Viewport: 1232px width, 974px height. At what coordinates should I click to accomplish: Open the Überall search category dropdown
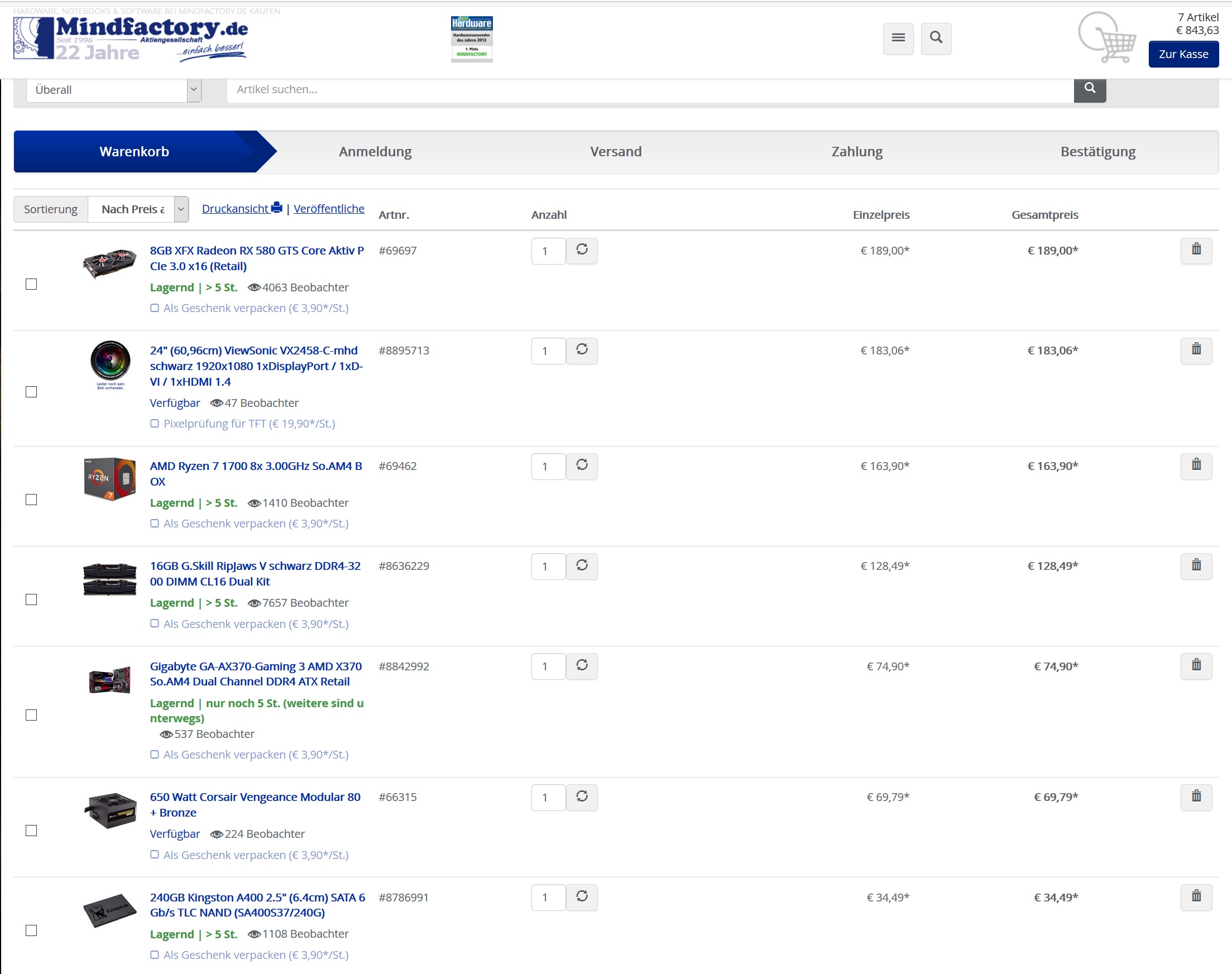pyautogui.click(x=114, y=89)
